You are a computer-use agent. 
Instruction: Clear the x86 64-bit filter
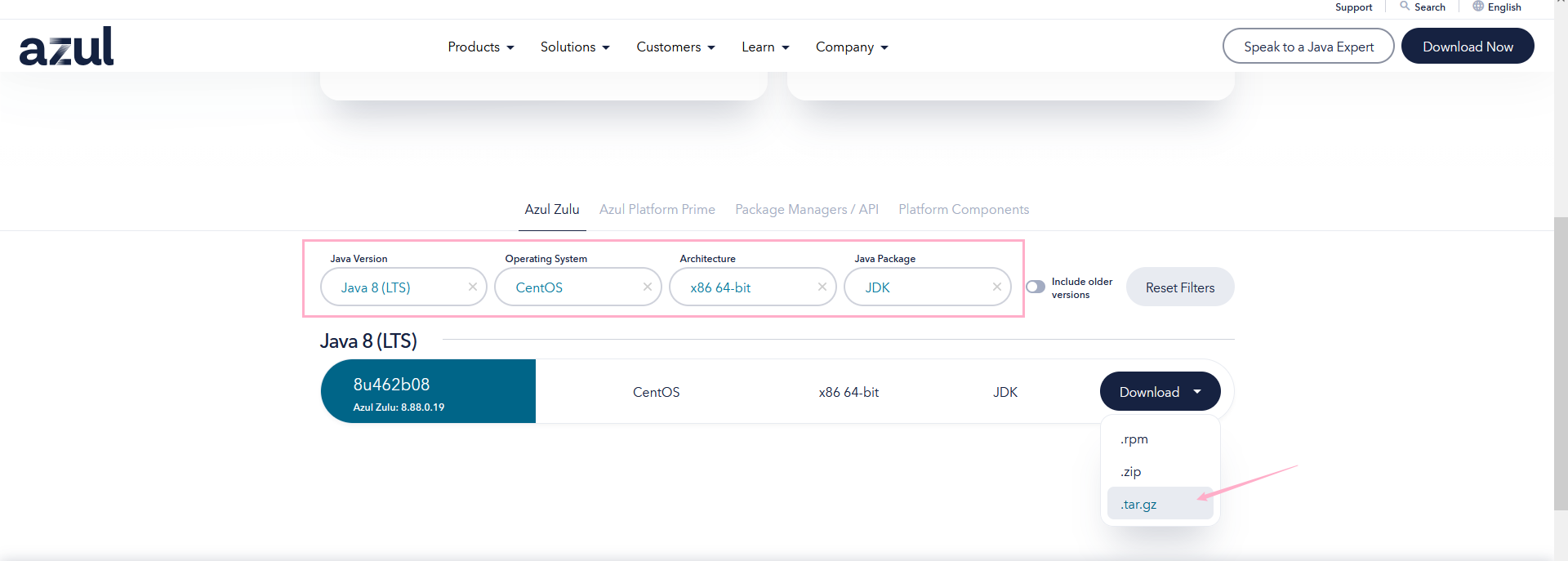[822, 287]
